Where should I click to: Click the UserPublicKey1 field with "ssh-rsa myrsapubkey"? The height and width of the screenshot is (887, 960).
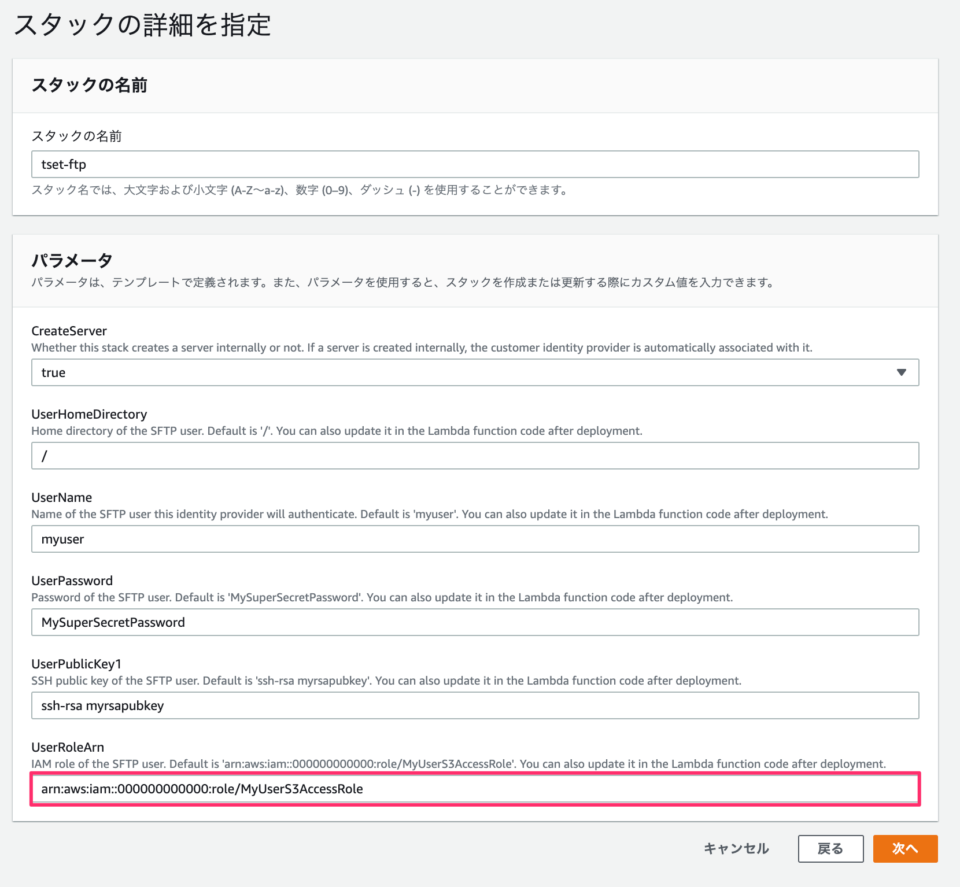(474, 705)
